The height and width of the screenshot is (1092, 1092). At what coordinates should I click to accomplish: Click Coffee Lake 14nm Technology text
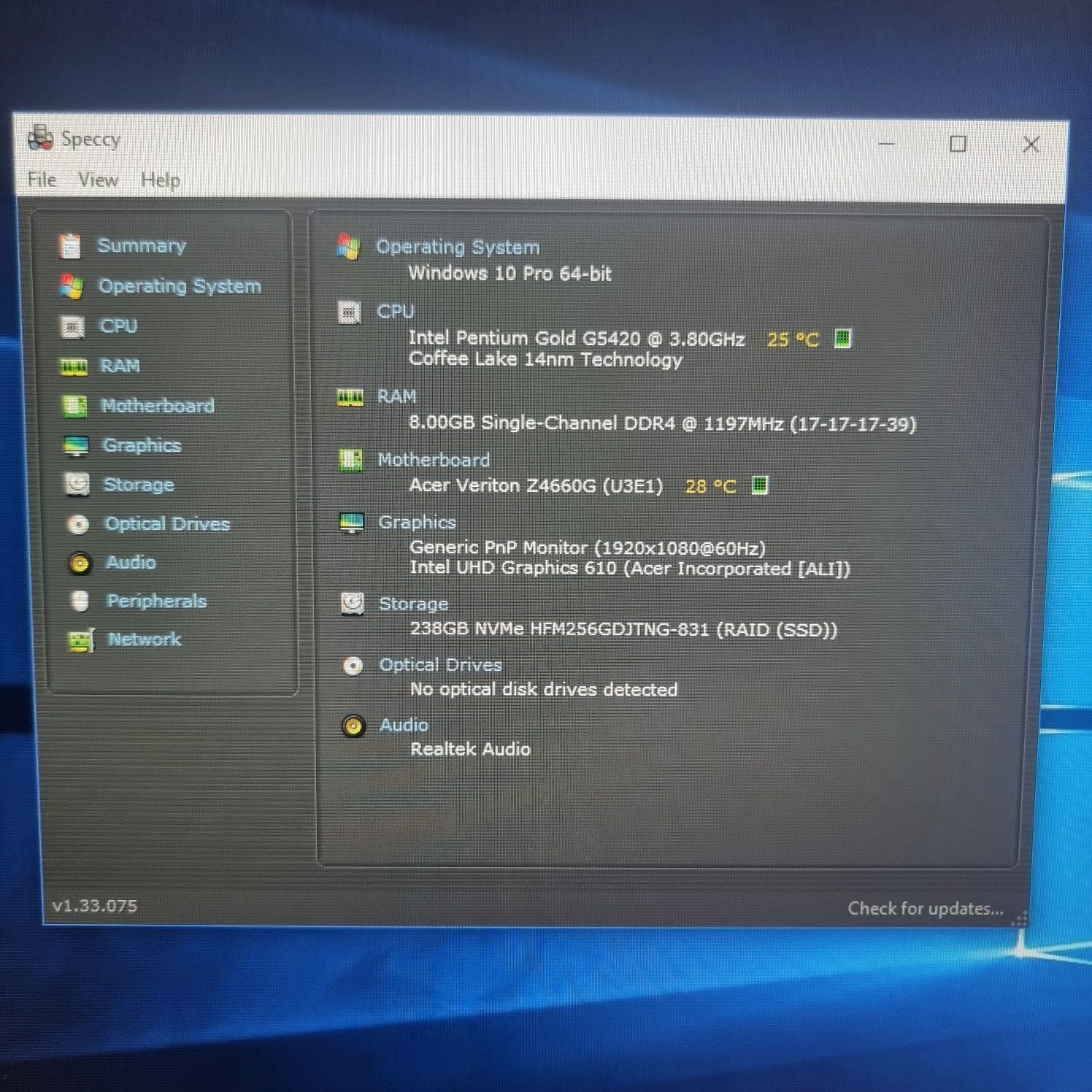point(546,359)
